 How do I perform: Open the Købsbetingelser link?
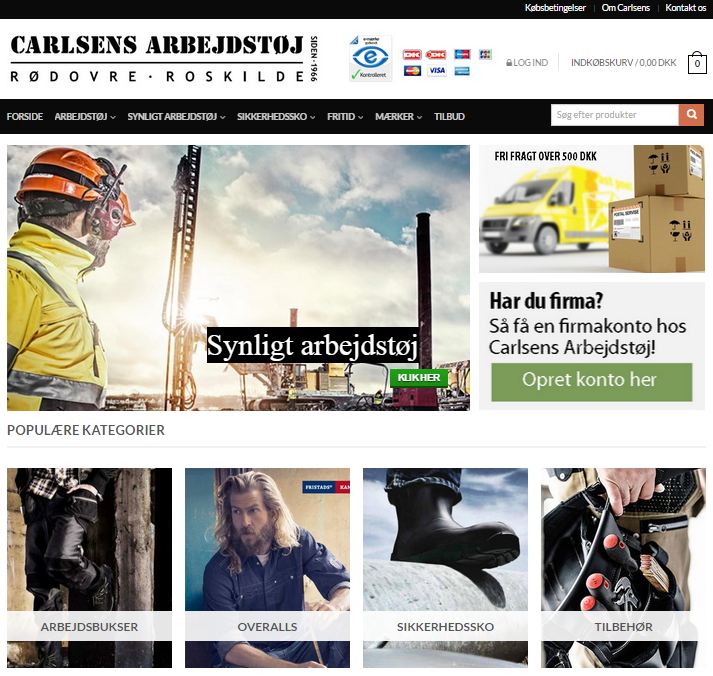(x=555, y=8)
